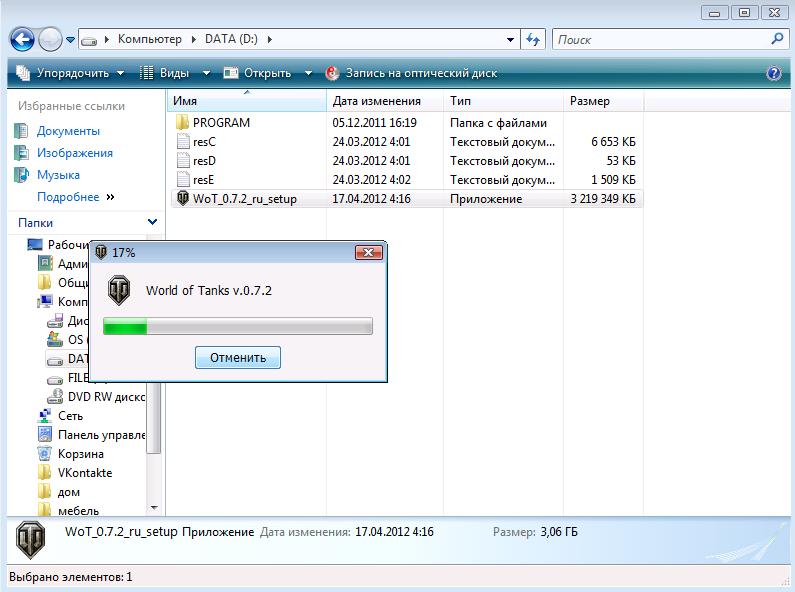The height and width of the screenshot is (592, 795).
Task: Click the Виды toolbar button
Action: 164,73
